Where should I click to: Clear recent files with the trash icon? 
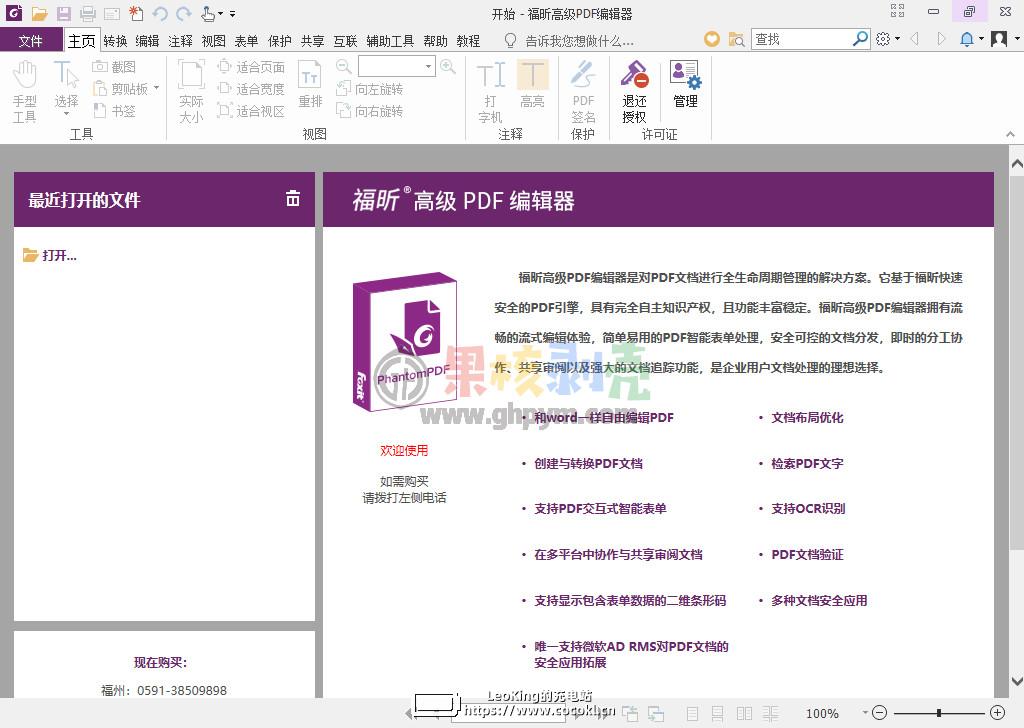click(293, 198)
